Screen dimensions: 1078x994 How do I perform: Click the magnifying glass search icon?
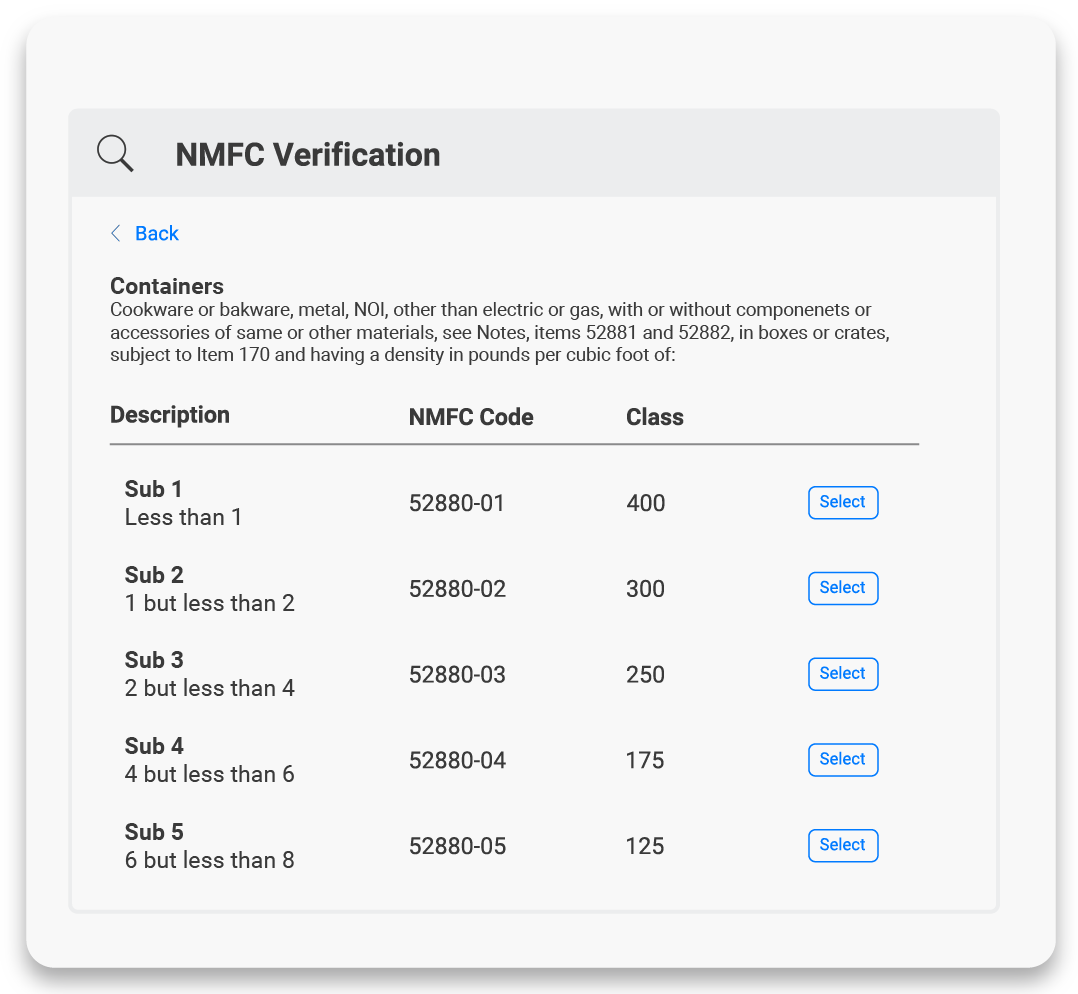(x=115, y=153)
